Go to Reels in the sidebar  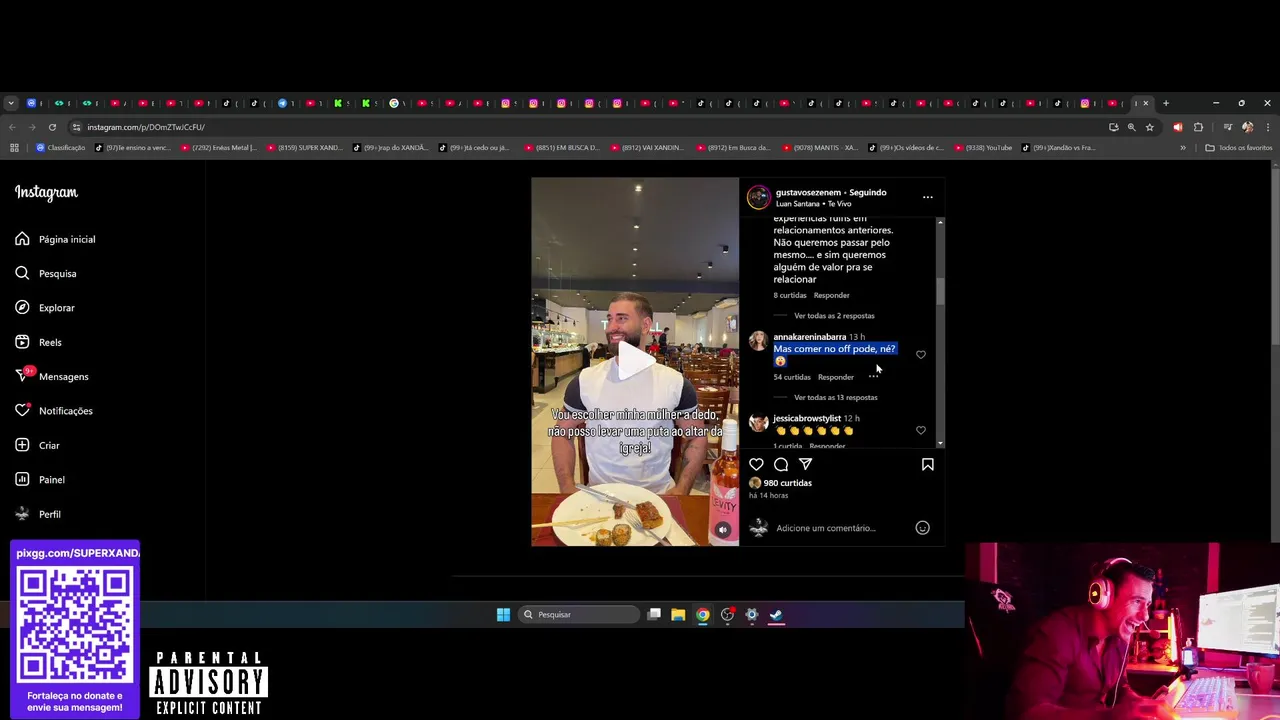39,342
